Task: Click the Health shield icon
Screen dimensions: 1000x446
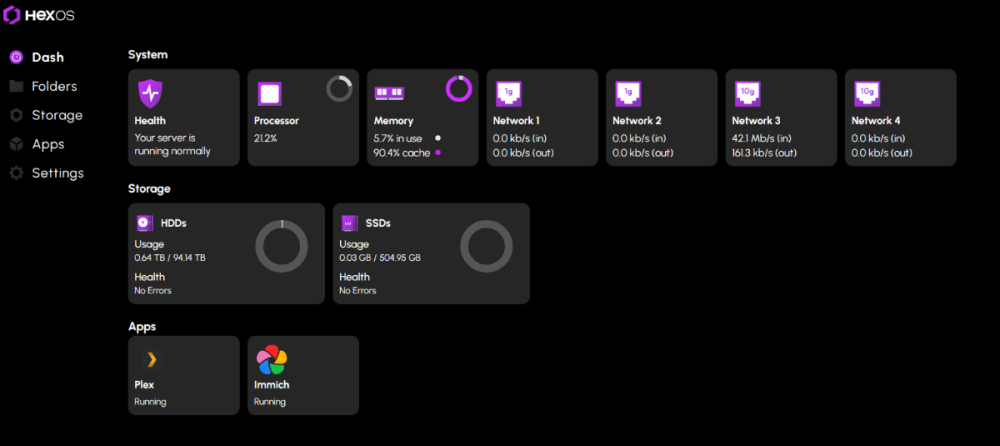Action: point(149,93)
